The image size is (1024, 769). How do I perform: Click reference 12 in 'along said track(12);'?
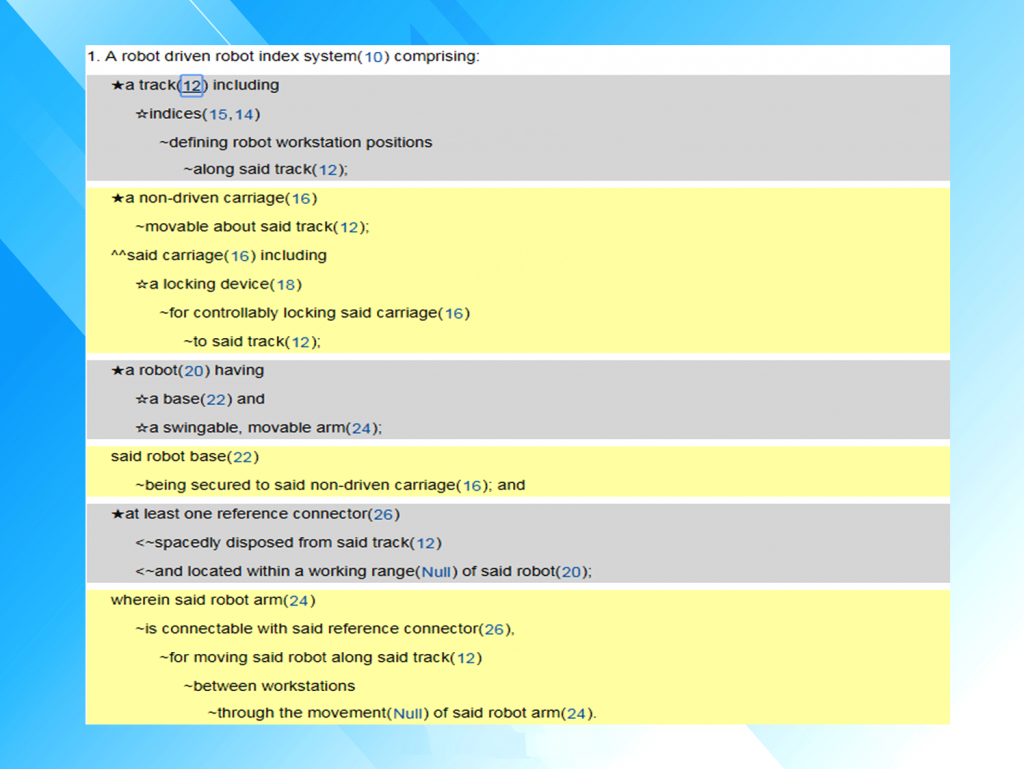(328, 170)
